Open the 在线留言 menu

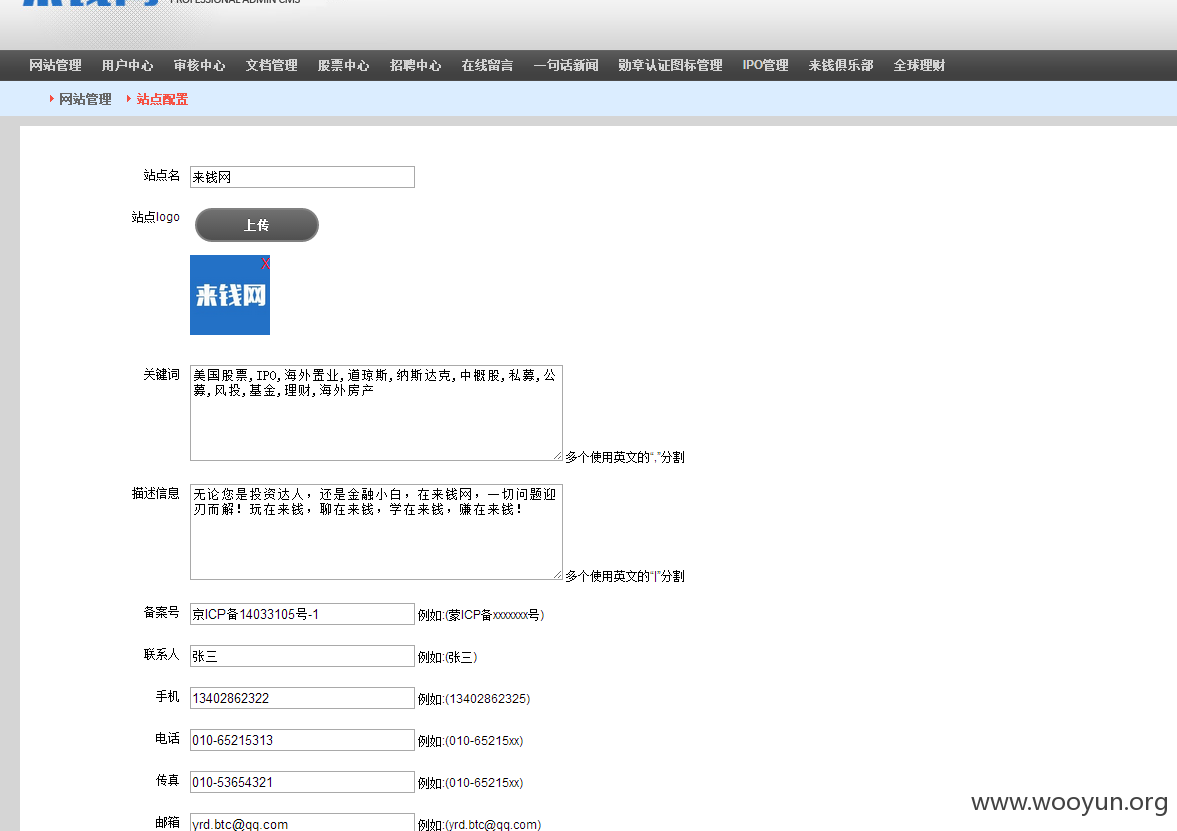point(488,65)
